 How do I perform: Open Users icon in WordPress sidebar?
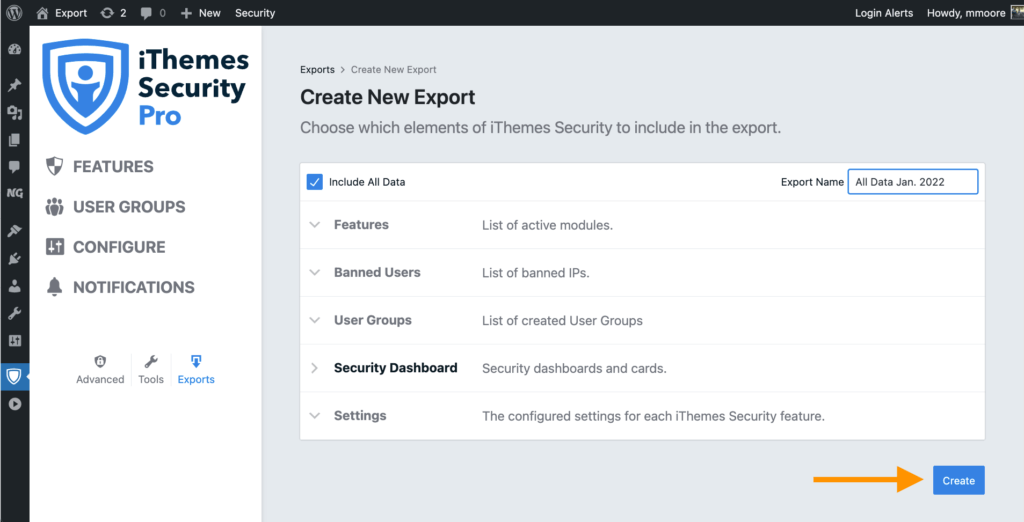pos(14,286)
